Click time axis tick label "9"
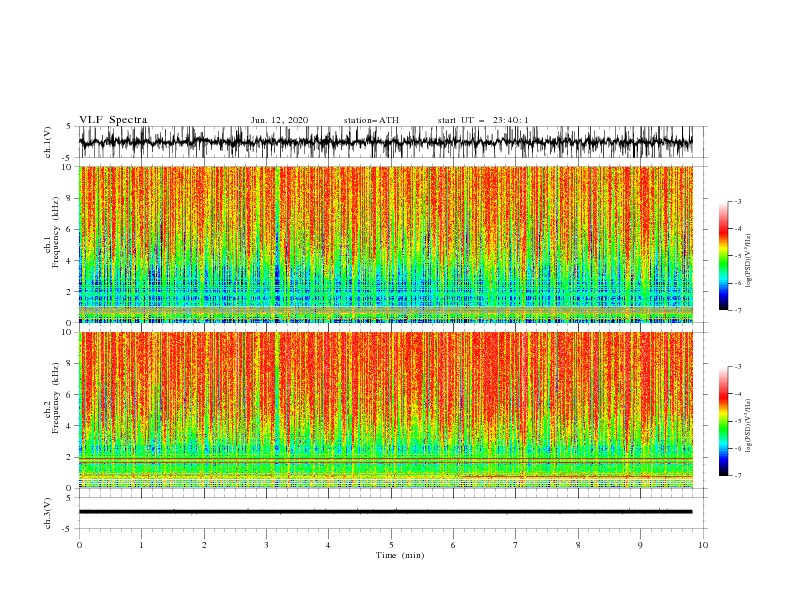792x612 pixels. (640, 545)
